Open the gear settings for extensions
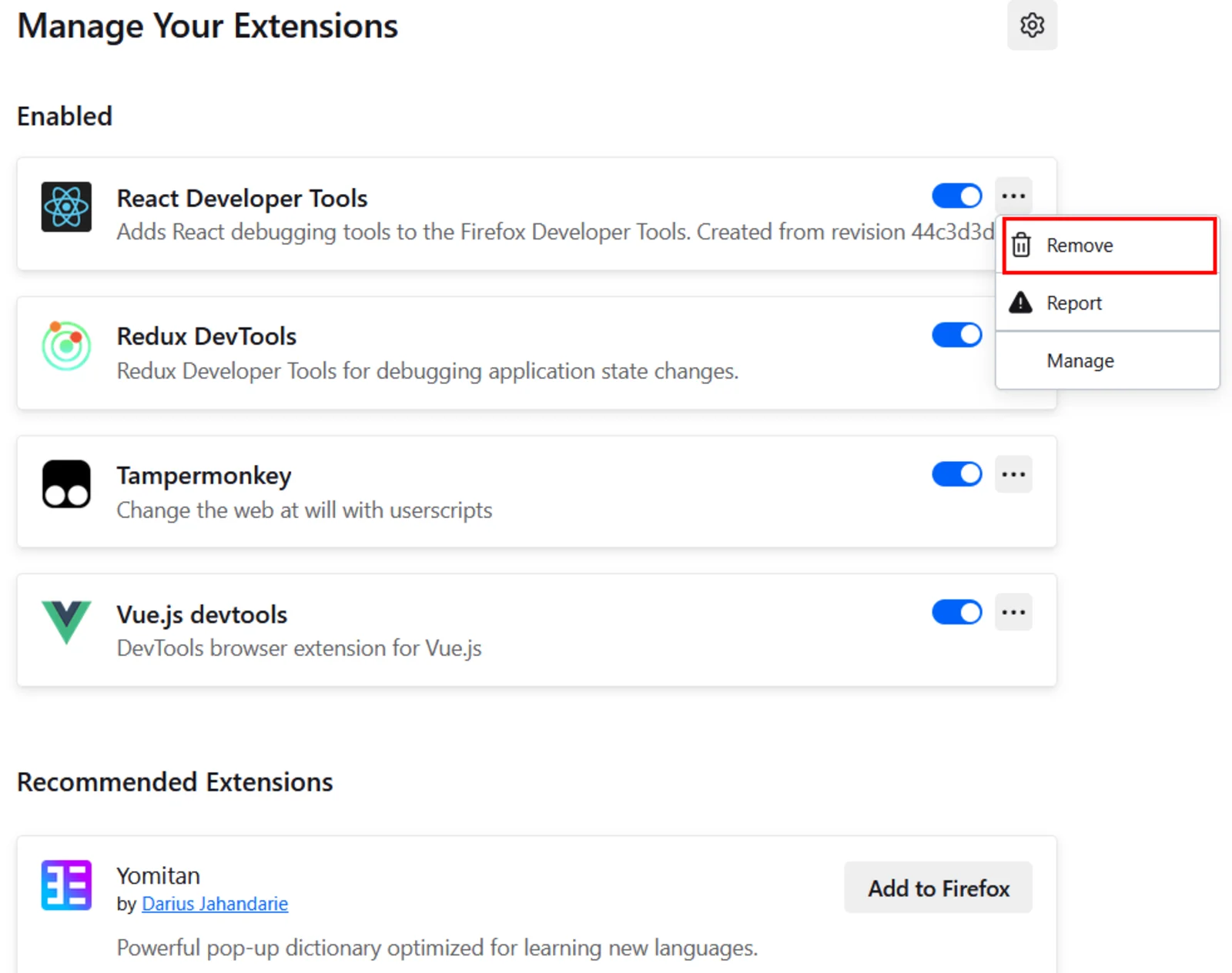The image size is (1232, 973). click(1032, 25)
